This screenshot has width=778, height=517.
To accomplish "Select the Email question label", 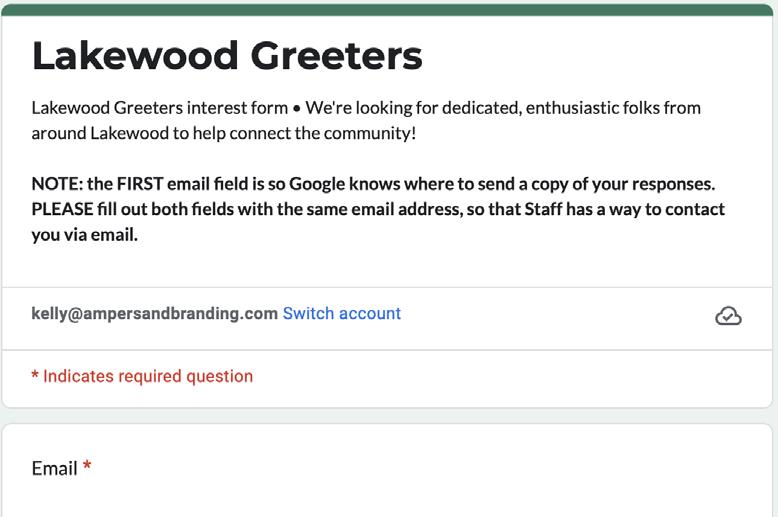I will 55,468.
